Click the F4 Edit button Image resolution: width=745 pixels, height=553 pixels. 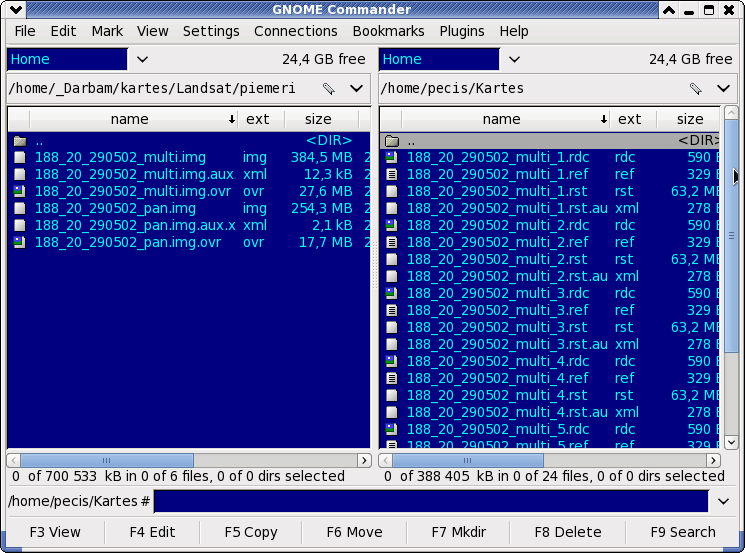point(153,532)
